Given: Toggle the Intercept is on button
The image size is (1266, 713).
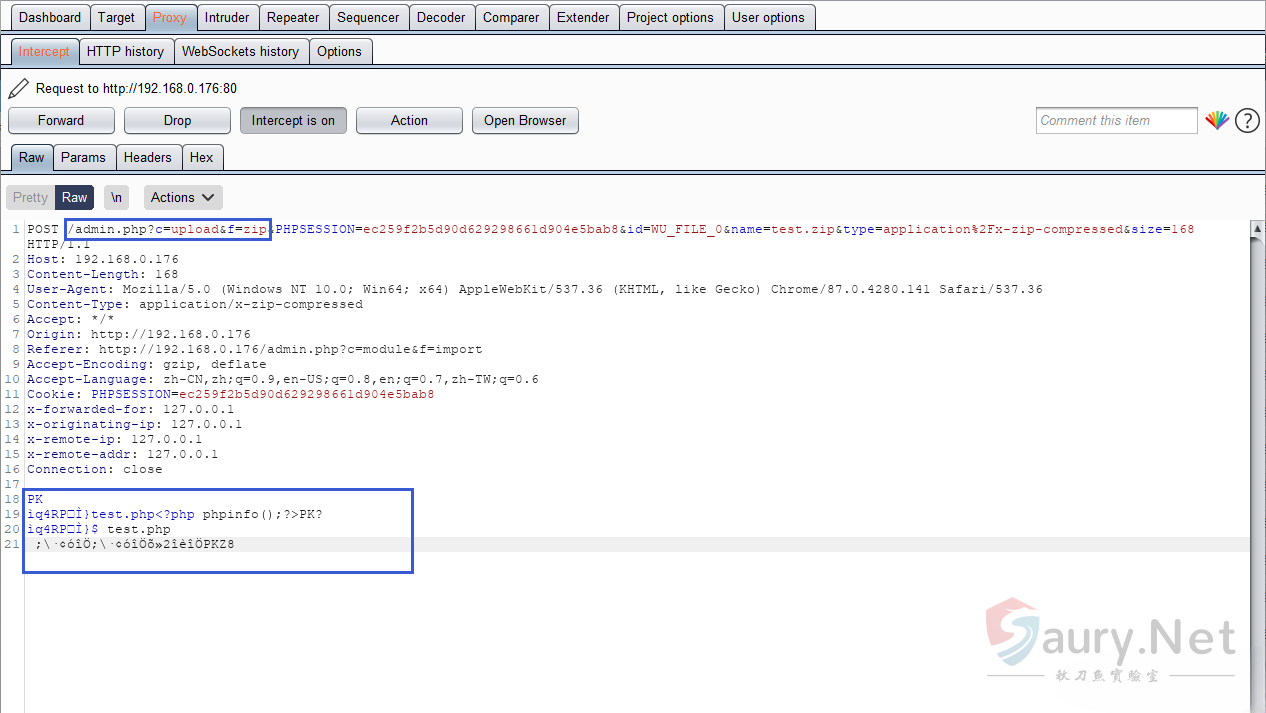Looking at the screenshot, I should (293, 121).
